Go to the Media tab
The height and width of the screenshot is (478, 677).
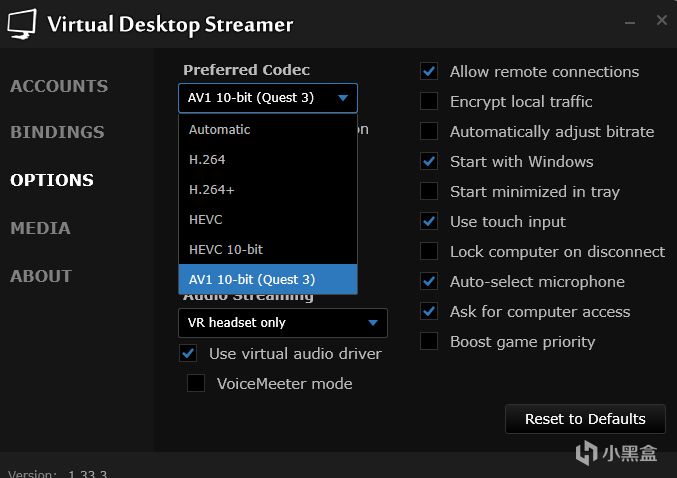(40, 228)
